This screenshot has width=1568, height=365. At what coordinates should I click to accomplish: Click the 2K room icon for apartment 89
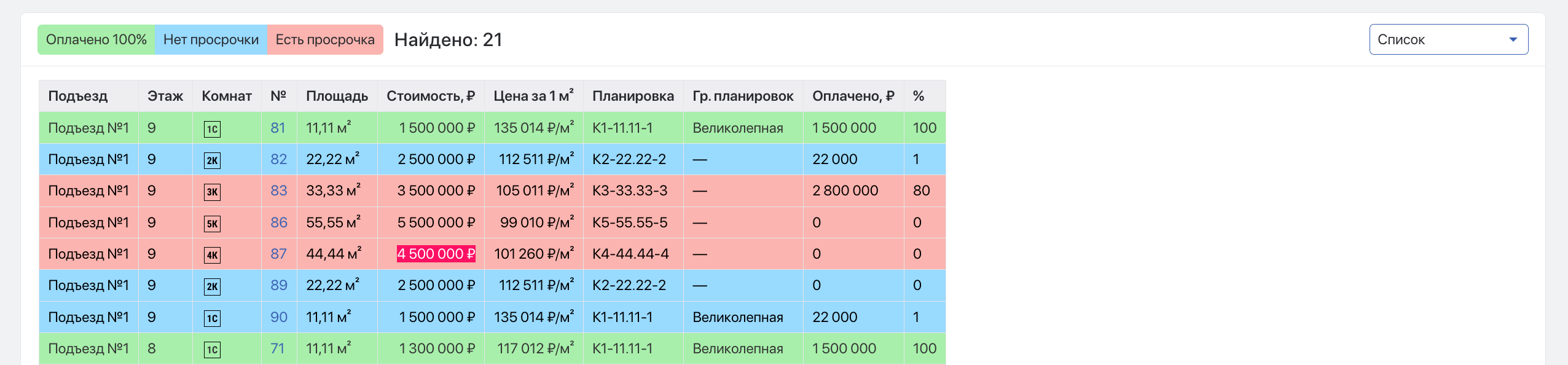(x=212, y=286)
